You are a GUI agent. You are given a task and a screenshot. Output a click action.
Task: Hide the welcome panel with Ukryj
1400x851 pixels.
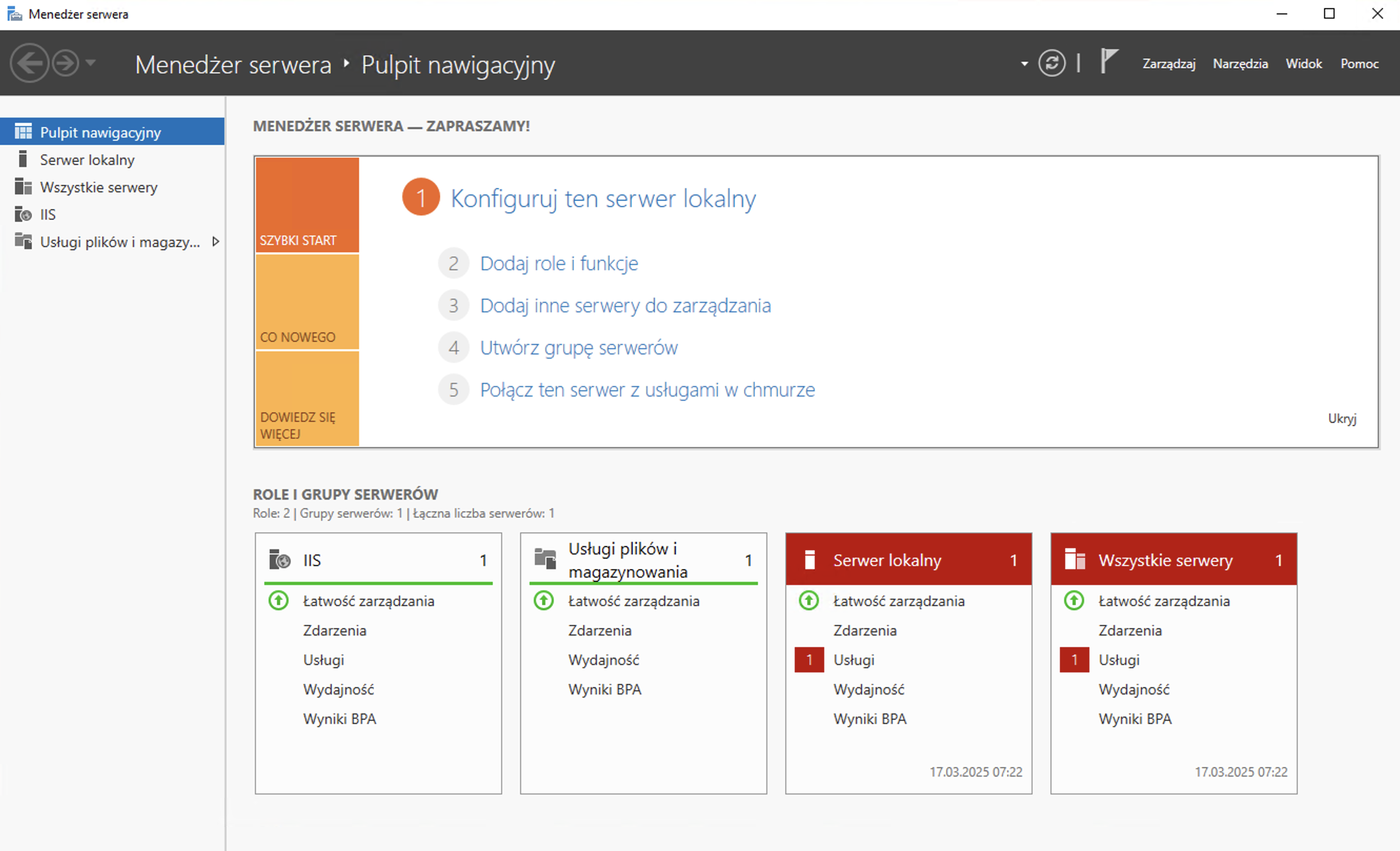tap(1342, 419)
